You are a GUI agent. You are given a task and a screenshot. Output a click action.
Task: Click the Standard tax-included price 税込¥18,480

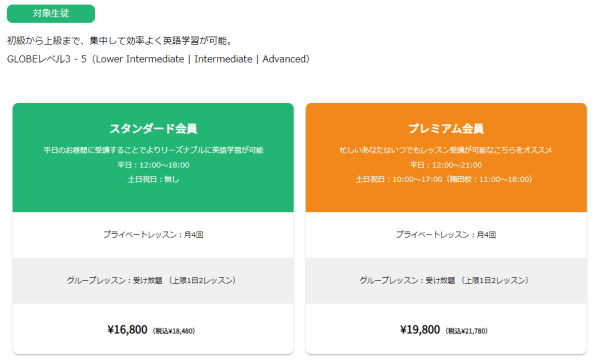(x=174, y=331)
